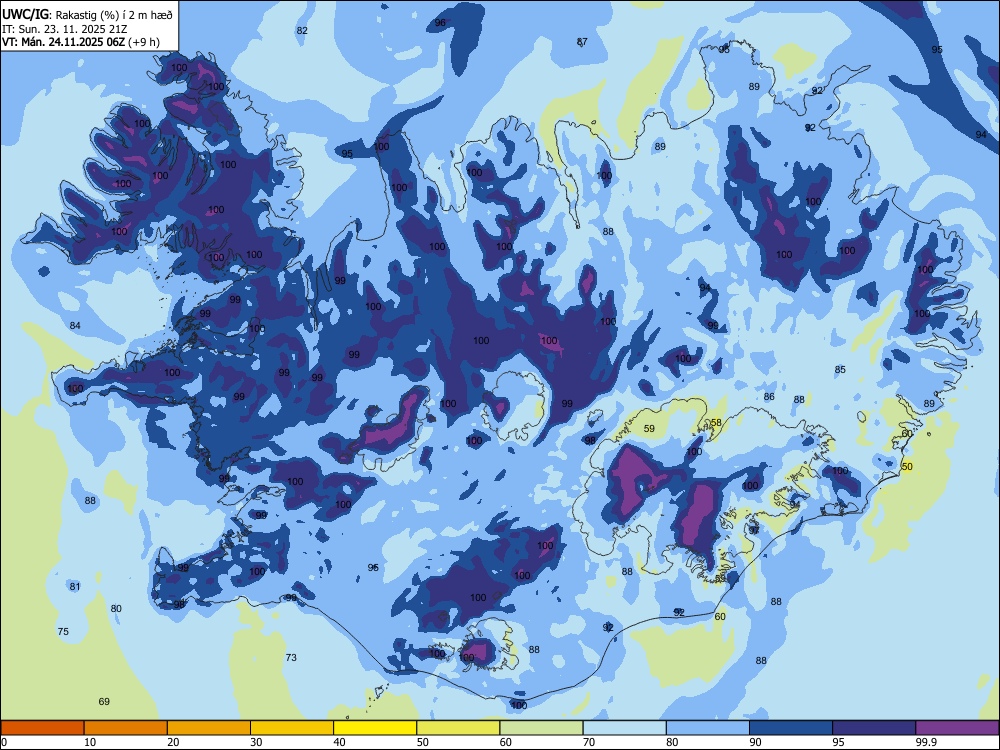Click the '30' legend tick label

click(x=256, y=742)
